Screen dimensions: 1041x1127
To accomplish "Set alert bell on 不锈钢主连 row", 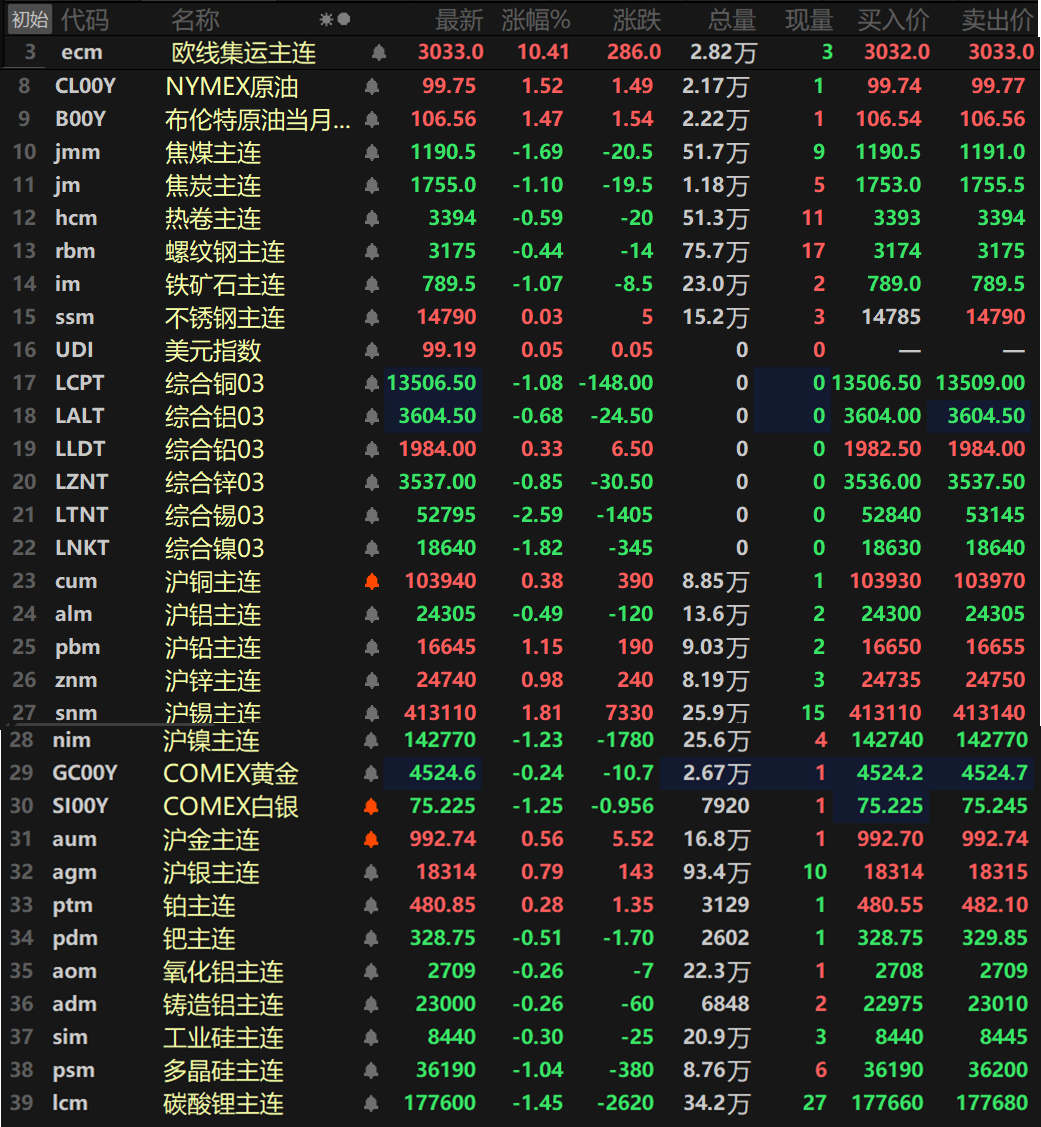I will pyautogui.click(x=372, y=318).
